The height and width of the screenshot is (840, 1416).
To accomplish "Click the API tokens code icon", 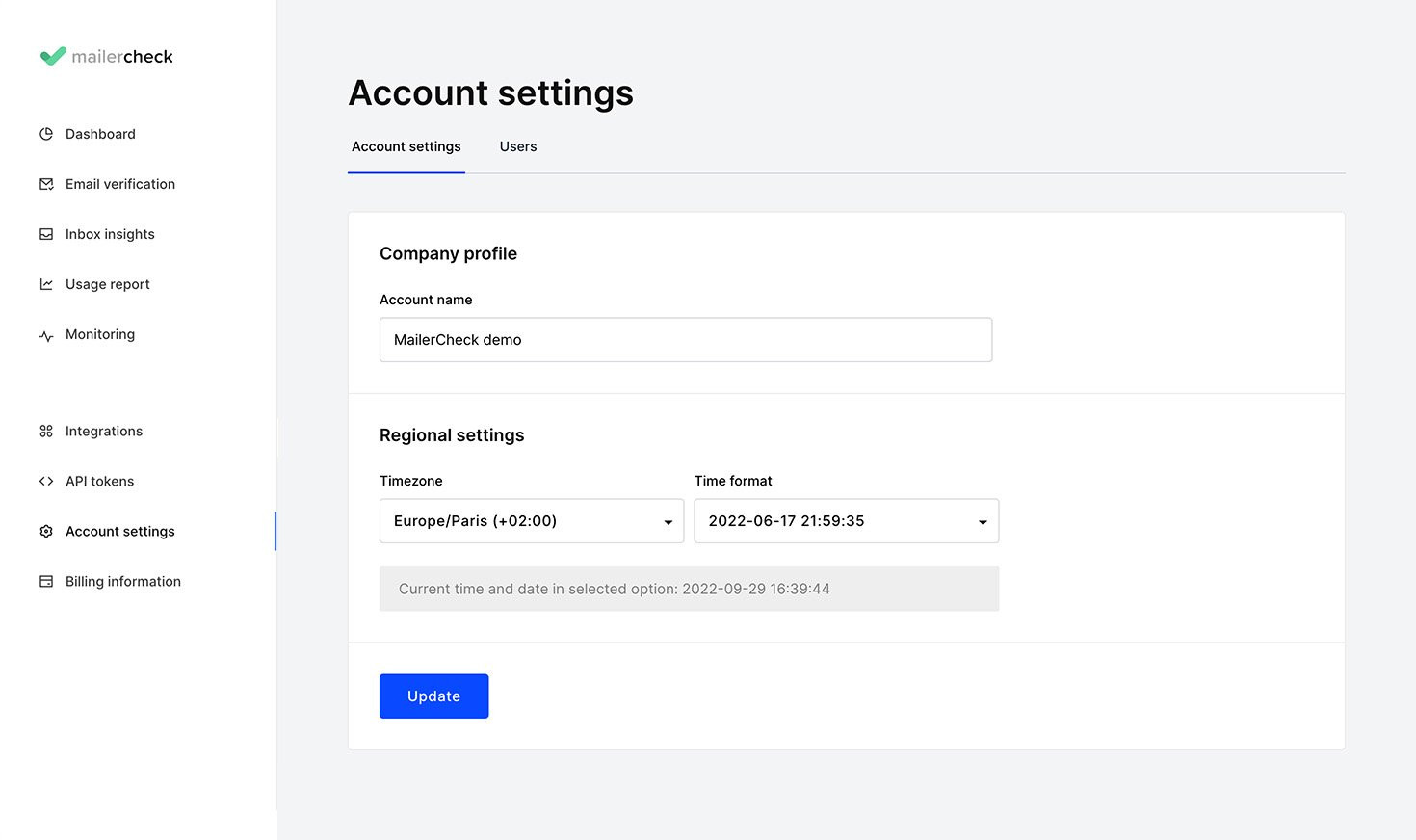I will pyautogui.click(x=46, y=482).
